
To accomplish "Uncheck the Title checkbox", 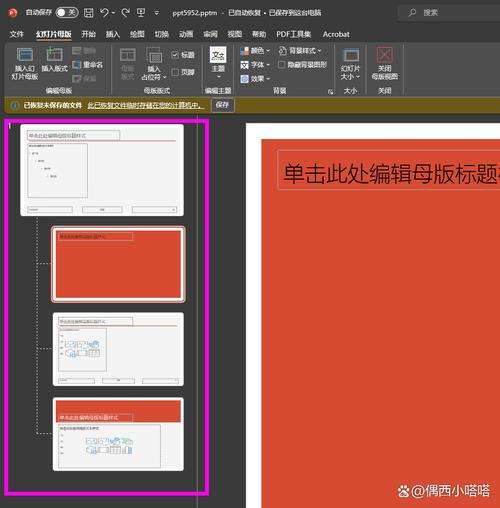I will point(175,54).
